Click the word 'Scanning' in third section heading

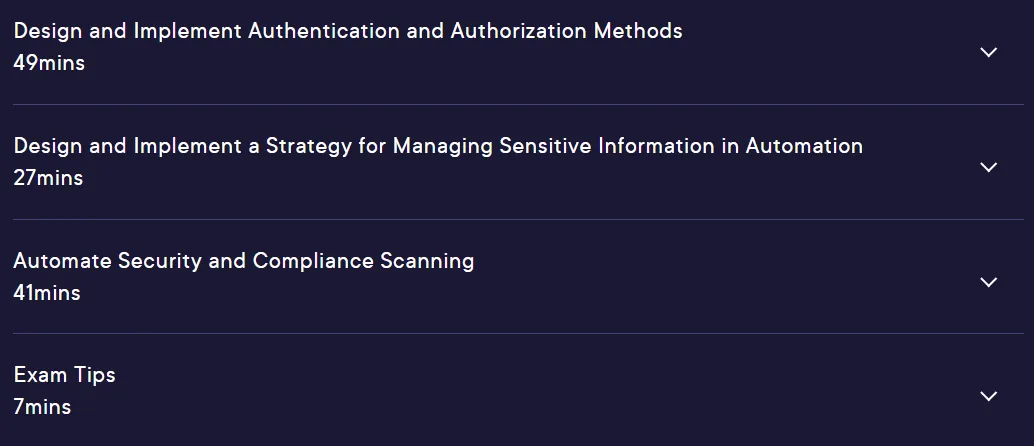(427, 261)
